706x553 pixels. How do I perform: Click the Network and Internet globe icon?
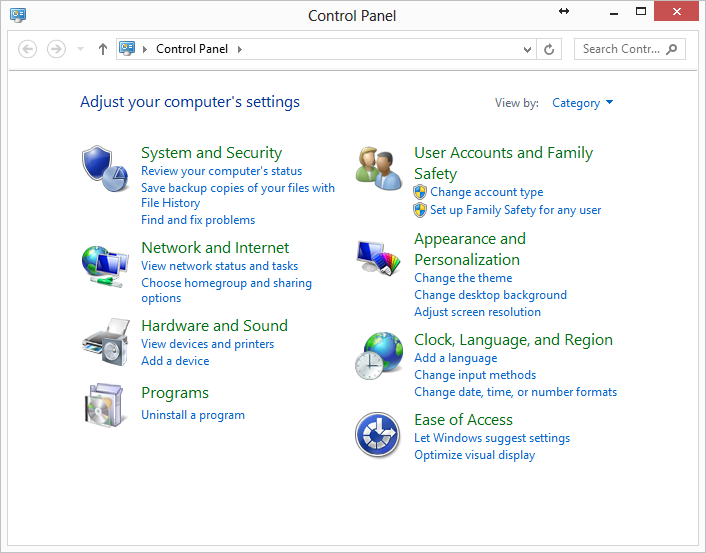coord(105,265)
